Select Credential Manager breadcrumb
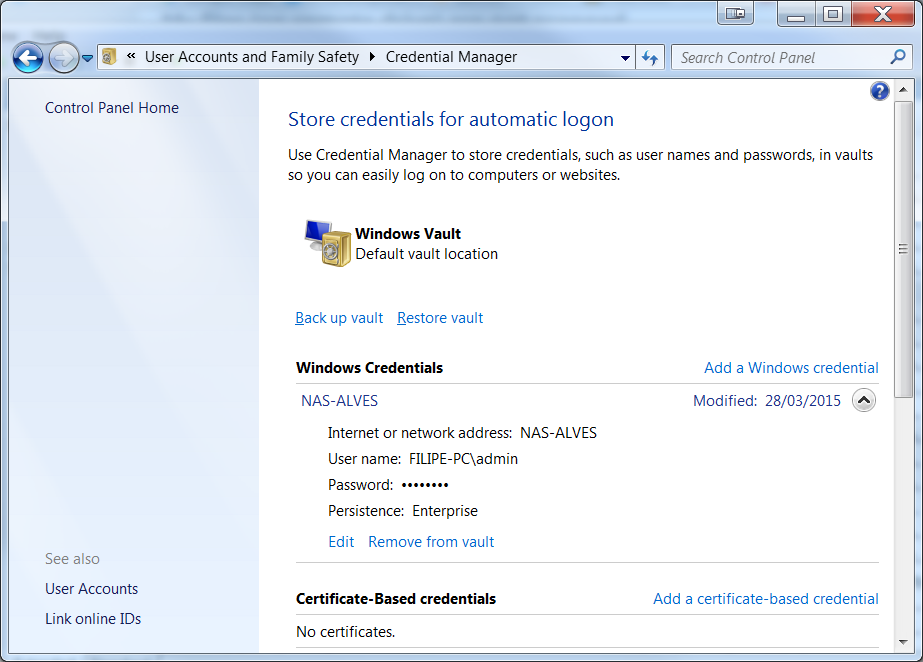The width and height of the screenshot is (923, 662). click(451, 57)
